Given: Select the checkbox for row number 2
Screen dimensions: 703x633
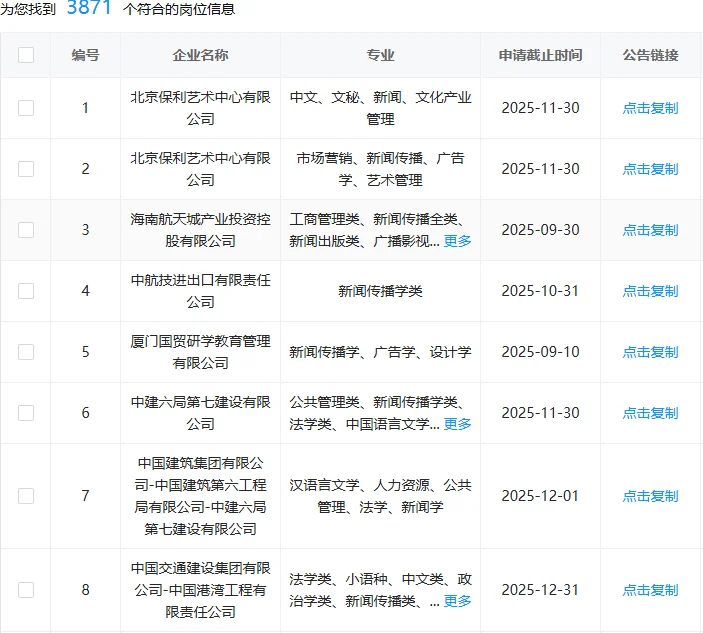Looking at the screenshot, I should click(26, 169).
